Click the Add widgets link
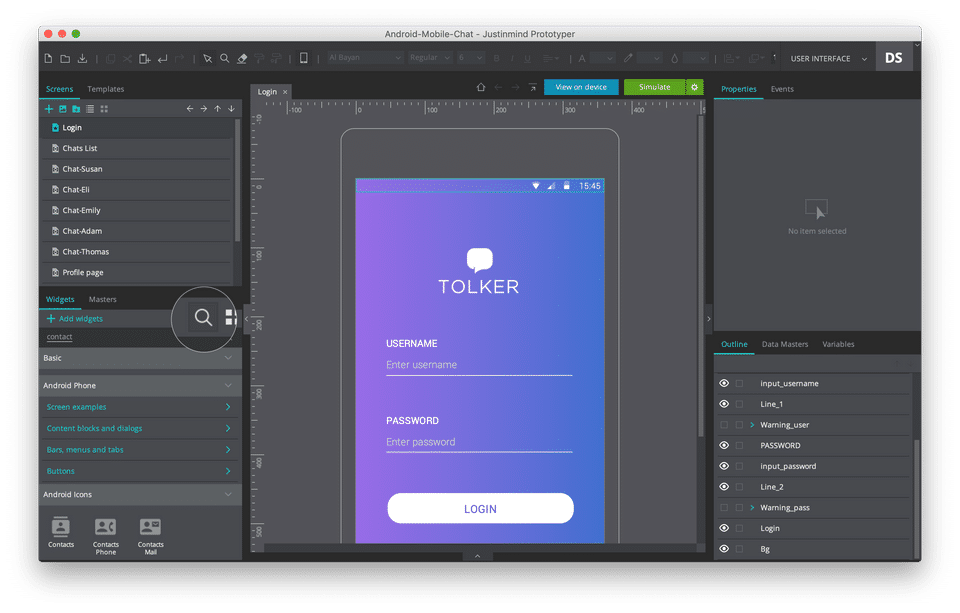Image resolution: width=960 pixels, height=613 pixels. click(75, 318)
